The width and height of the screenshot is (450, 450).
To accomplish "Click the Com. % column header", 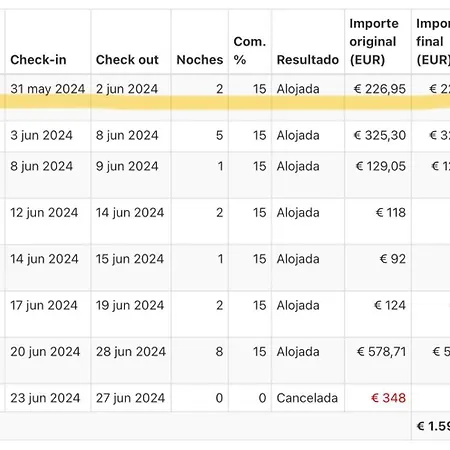I will coord(249,51).
